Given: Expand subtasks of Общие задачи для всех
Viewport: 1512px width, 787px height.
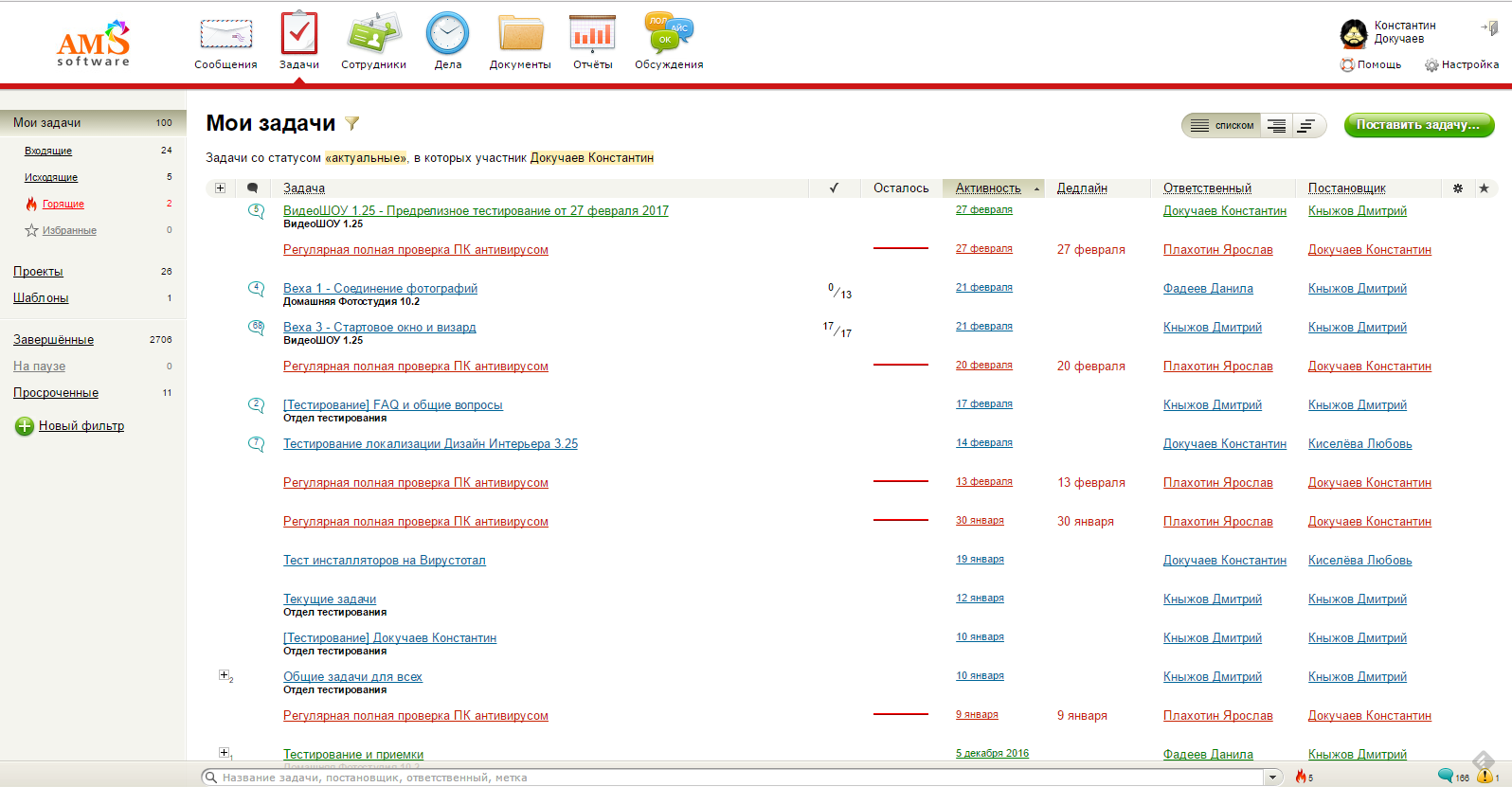Looking at the screenshot, I should (x=225, y=675).
